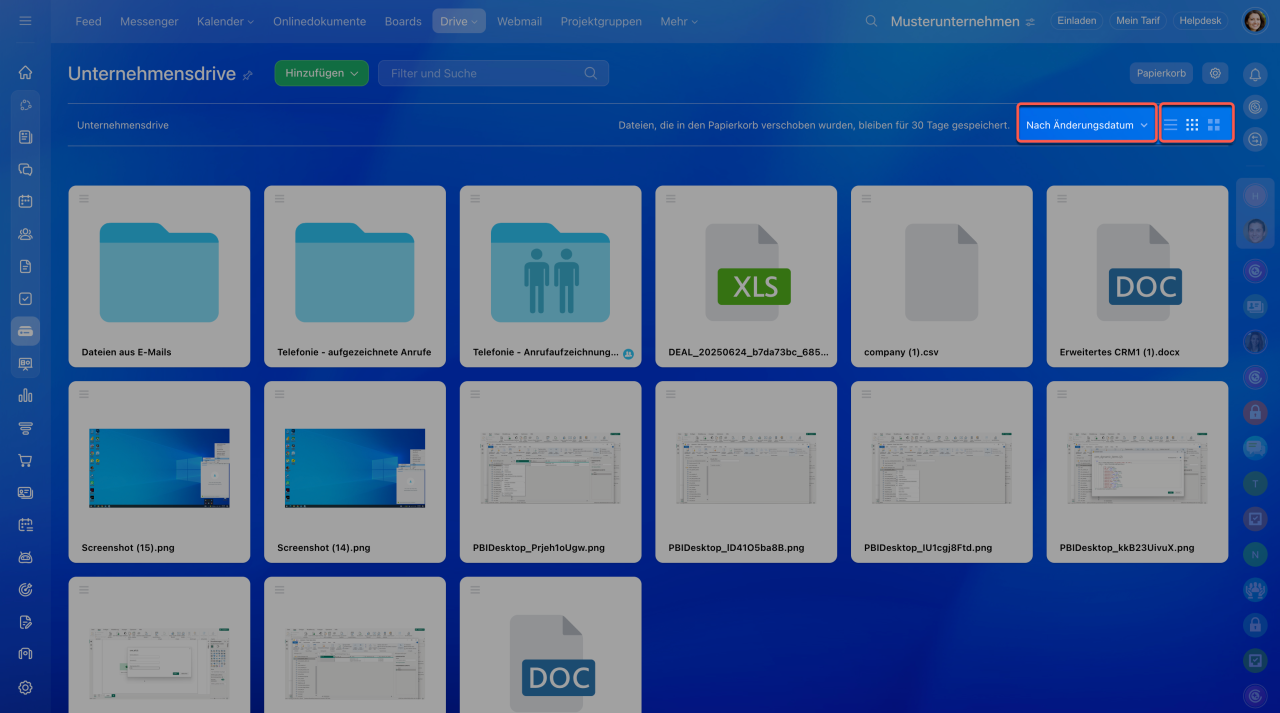1280x713 pixels.
Task: Switch to list view mode
Action: pyautogui.click(x=1170, y=125)
